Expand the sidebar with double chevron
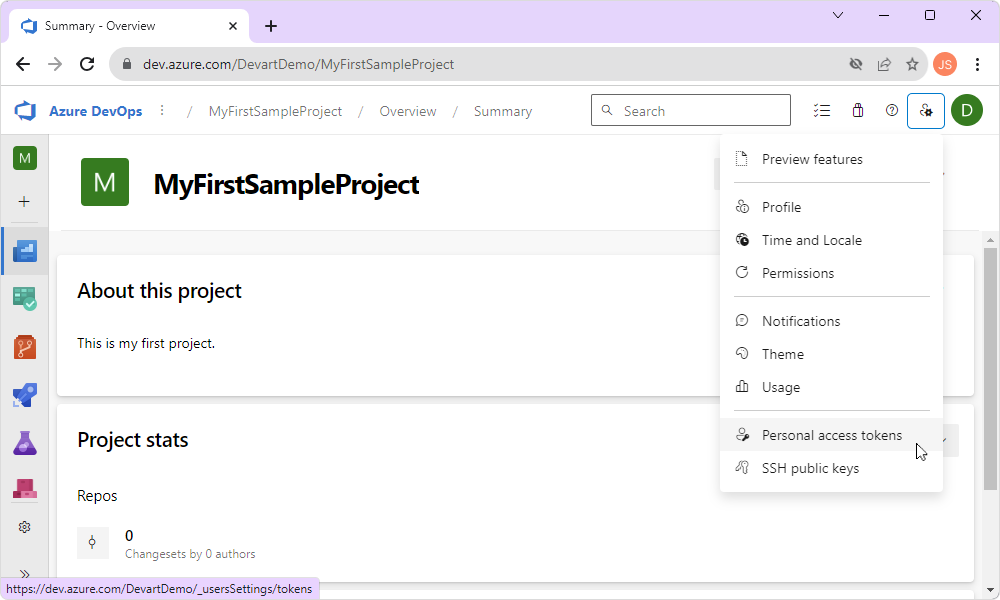Viewport: 1000px width, 600px height. tap(24, 574)
